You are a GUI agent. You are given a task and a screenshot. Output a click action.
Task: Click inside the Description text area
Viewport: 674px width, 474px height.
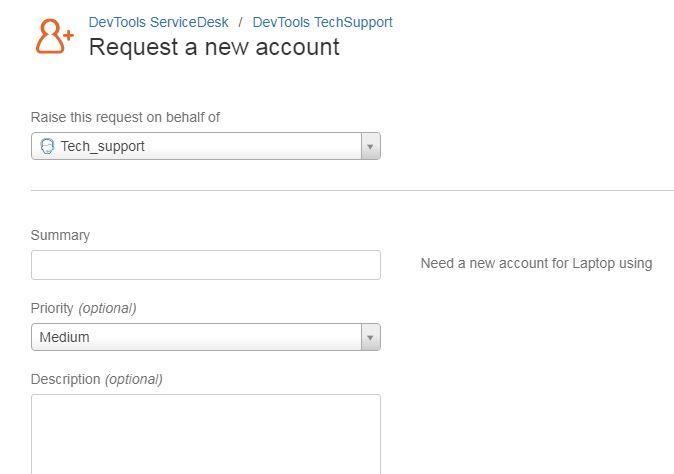coord(206,434)
